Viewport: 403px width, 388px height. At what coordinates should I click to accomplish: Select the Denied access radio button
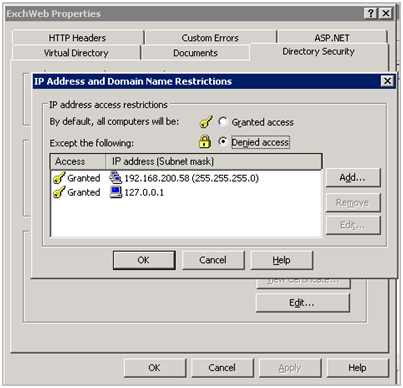223,142
